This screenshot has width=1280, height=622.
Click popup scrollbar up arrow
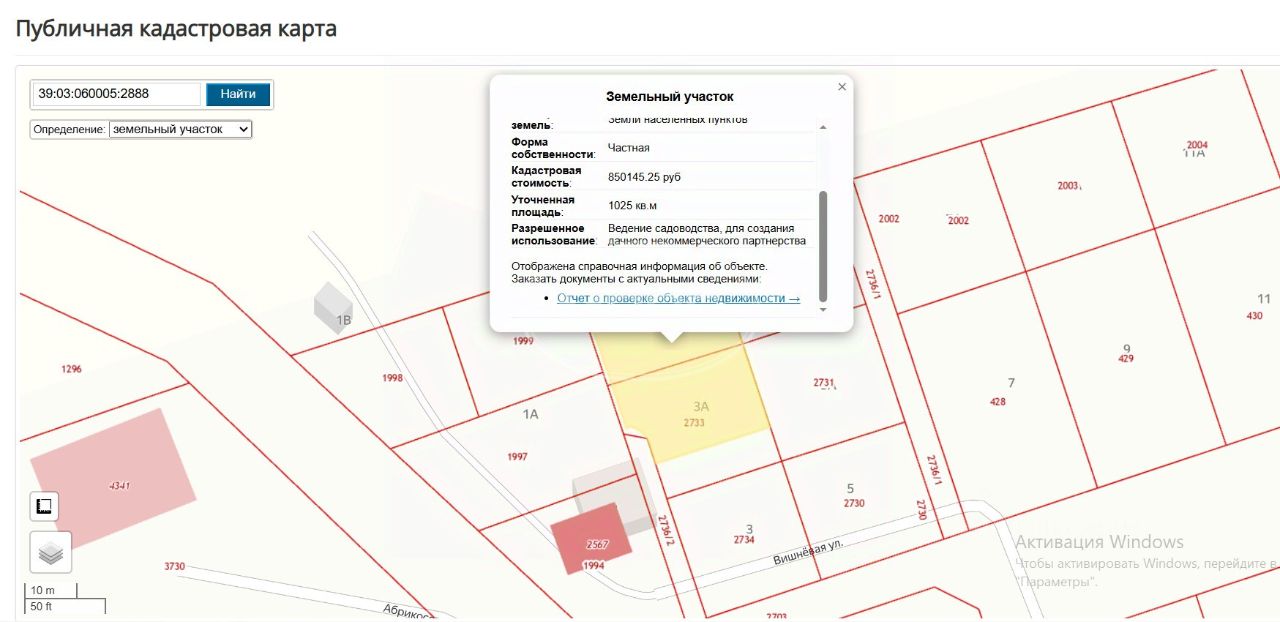click(823, 127)
